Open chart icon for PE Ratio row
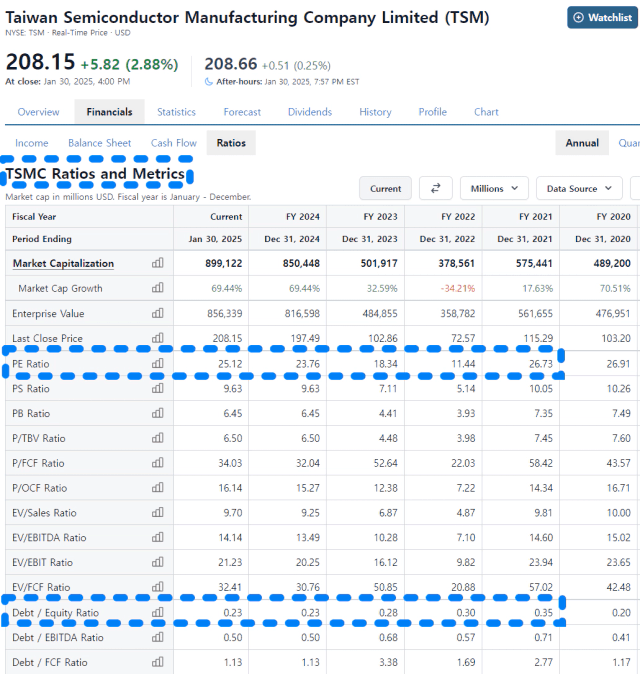This screenshot has width=640, height=674. tap(157, 363)
